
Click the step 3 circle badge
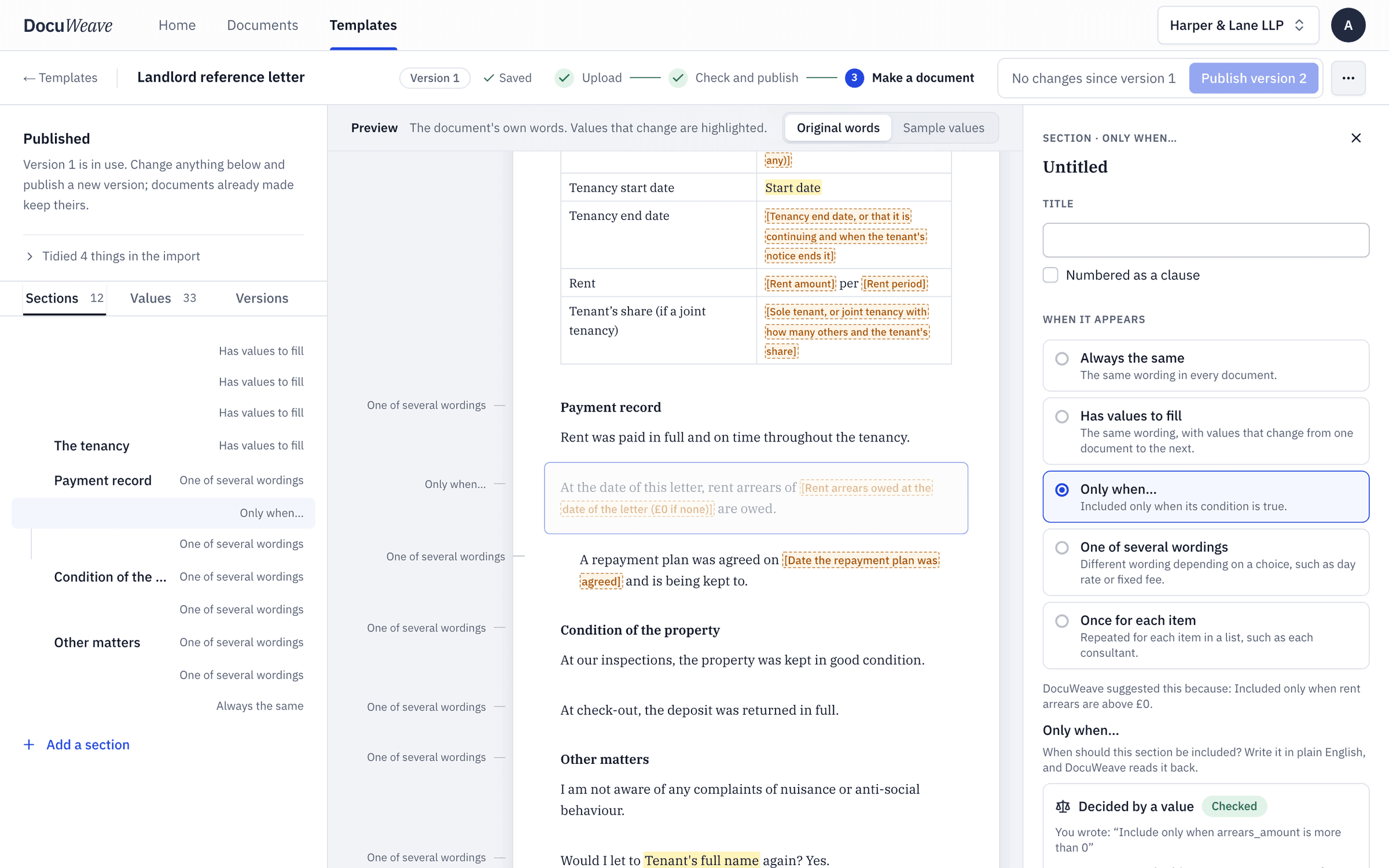pos(854,78)
